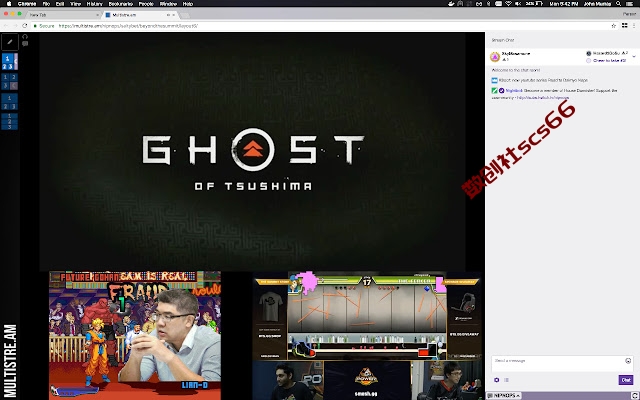Open the grid extension icon in Chrome toolbar

(x=624, y=26)
